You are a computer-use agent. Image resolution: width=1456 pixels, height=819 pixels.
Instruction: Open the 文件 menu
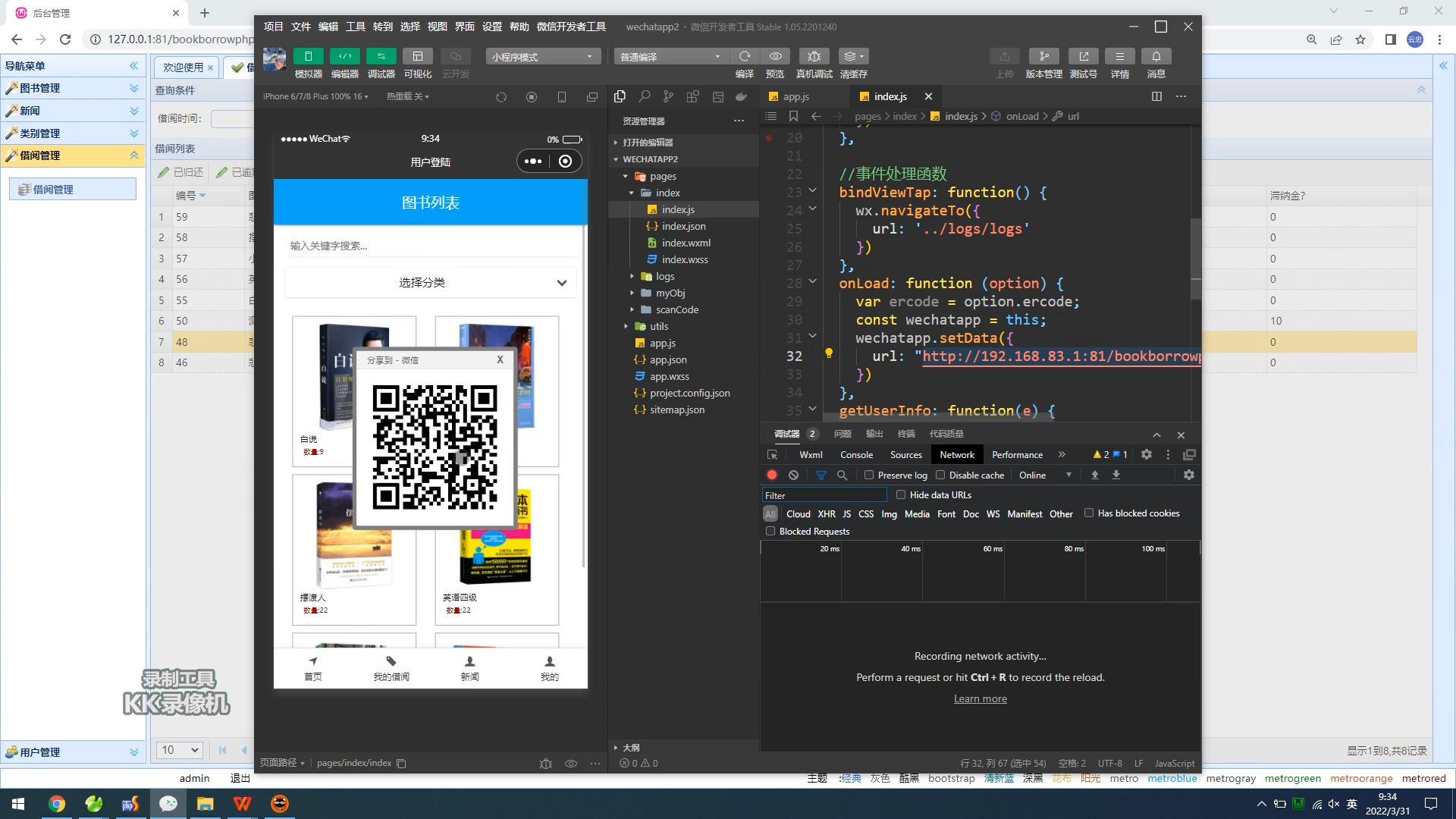301,27
